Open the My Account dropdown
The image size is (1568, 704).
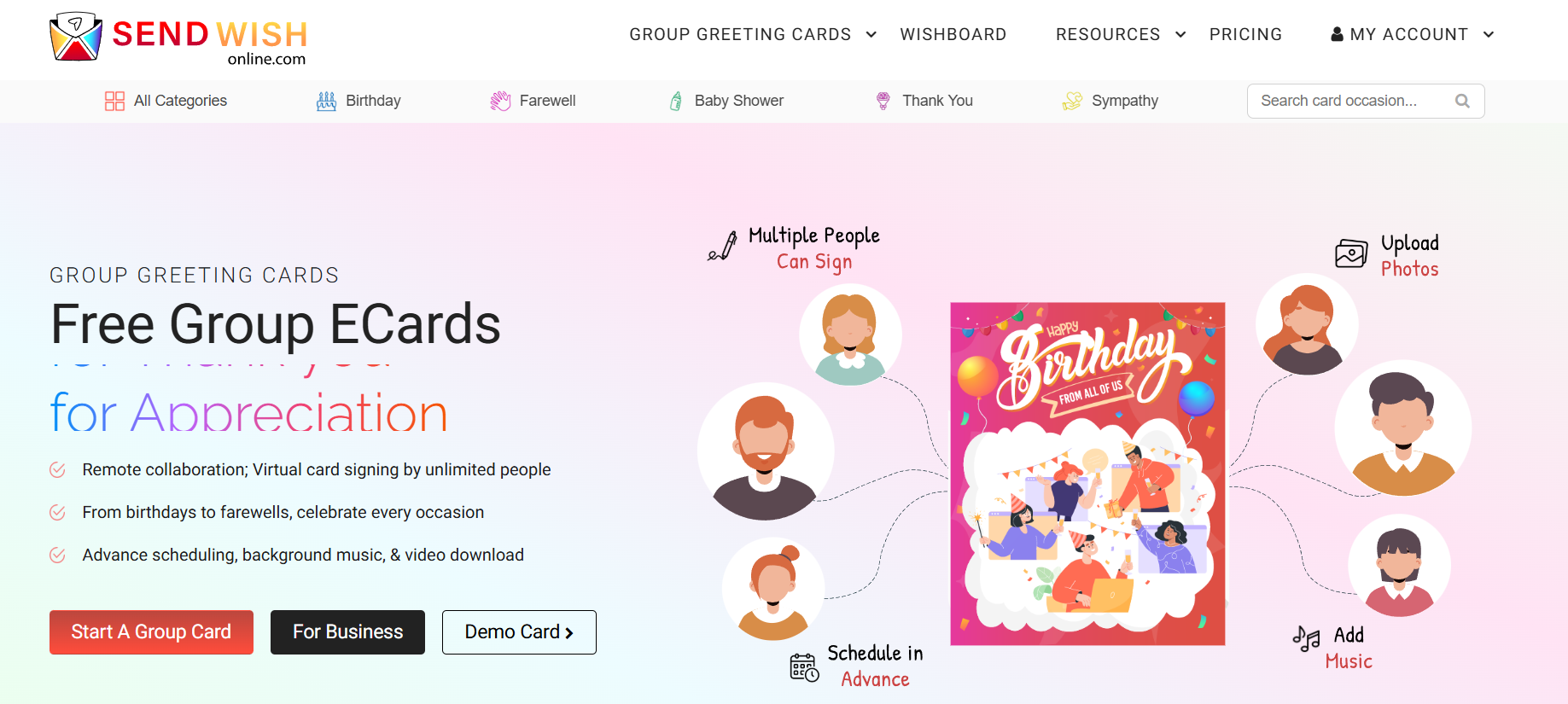click(1413, 34)
